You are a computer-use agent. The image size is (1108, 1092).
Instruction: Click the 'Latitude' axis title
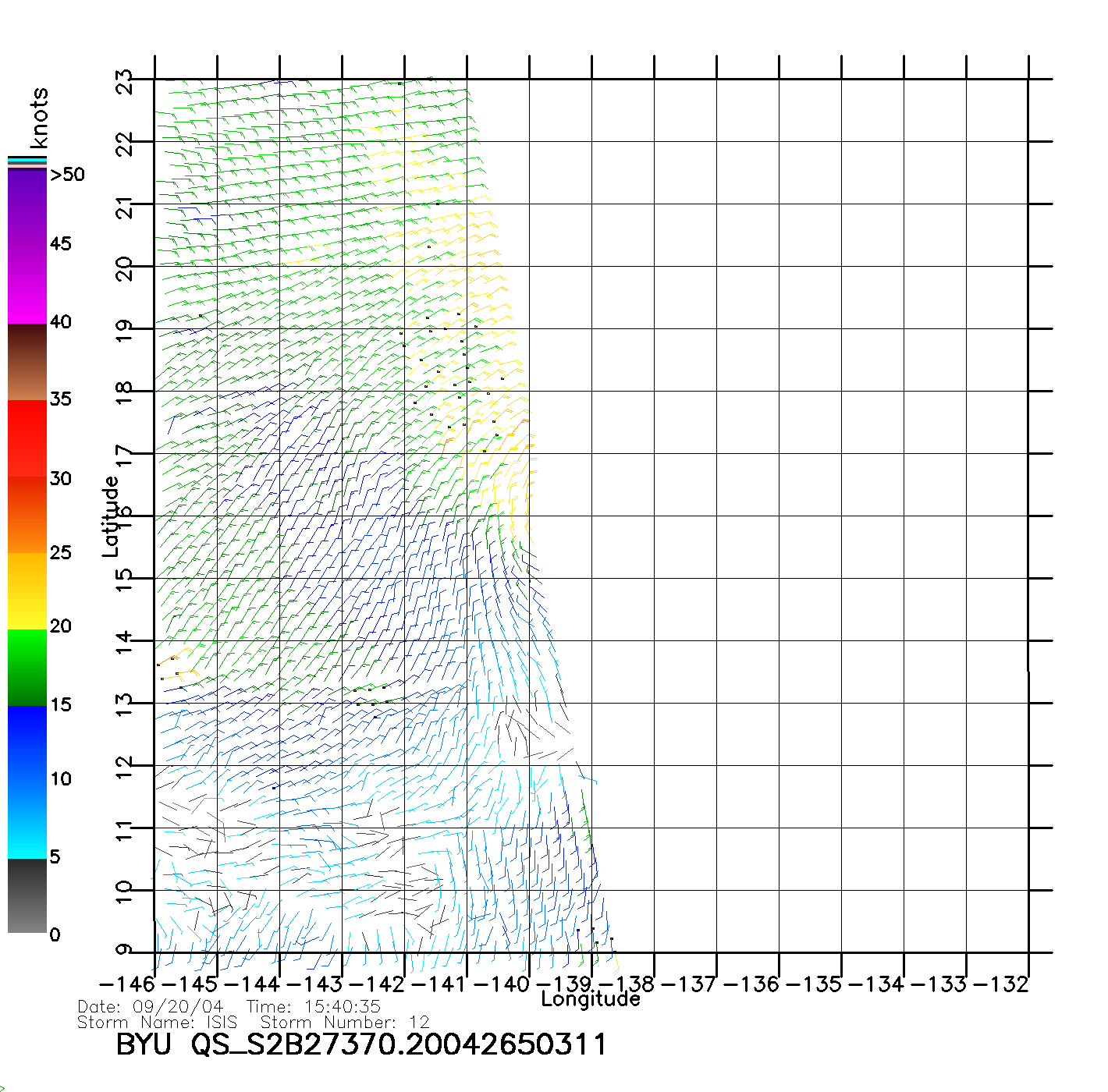click(x=111, y=516)
